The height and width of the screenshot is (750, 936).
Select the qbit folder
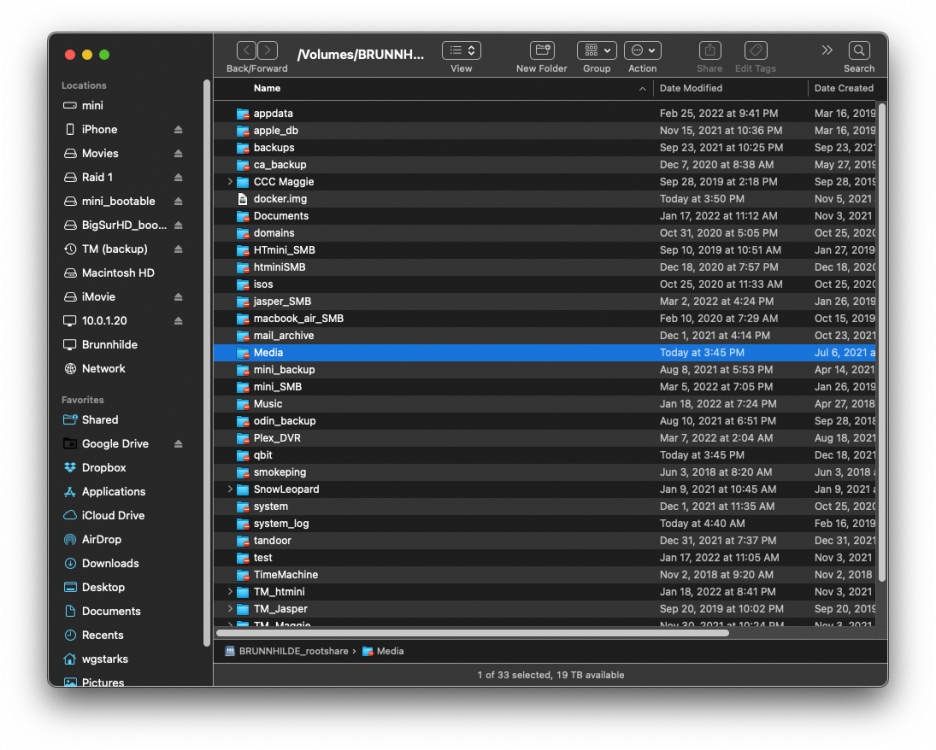coord(544,455)
